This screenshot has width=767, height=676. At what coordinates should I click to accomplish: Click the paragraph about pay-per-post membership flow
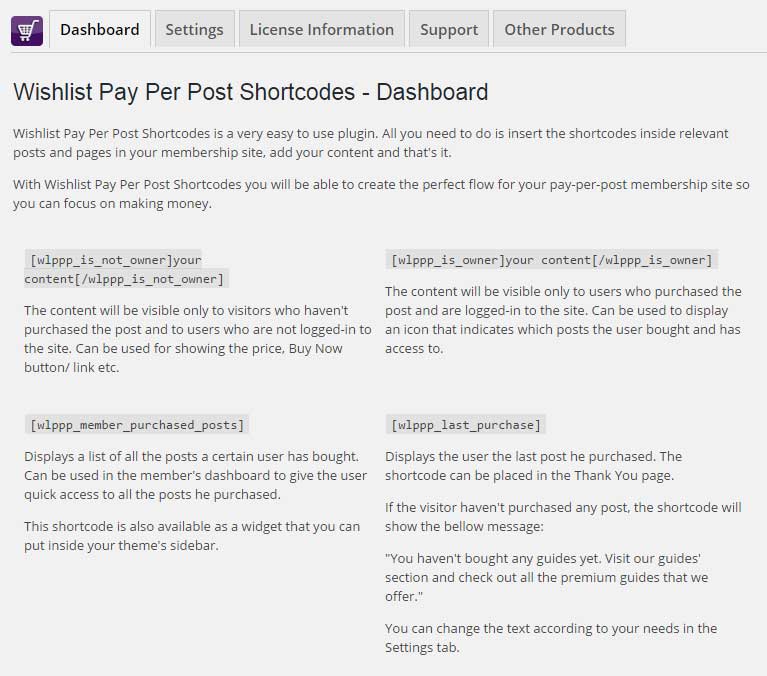pyautogui.click(x=381, y=194)
